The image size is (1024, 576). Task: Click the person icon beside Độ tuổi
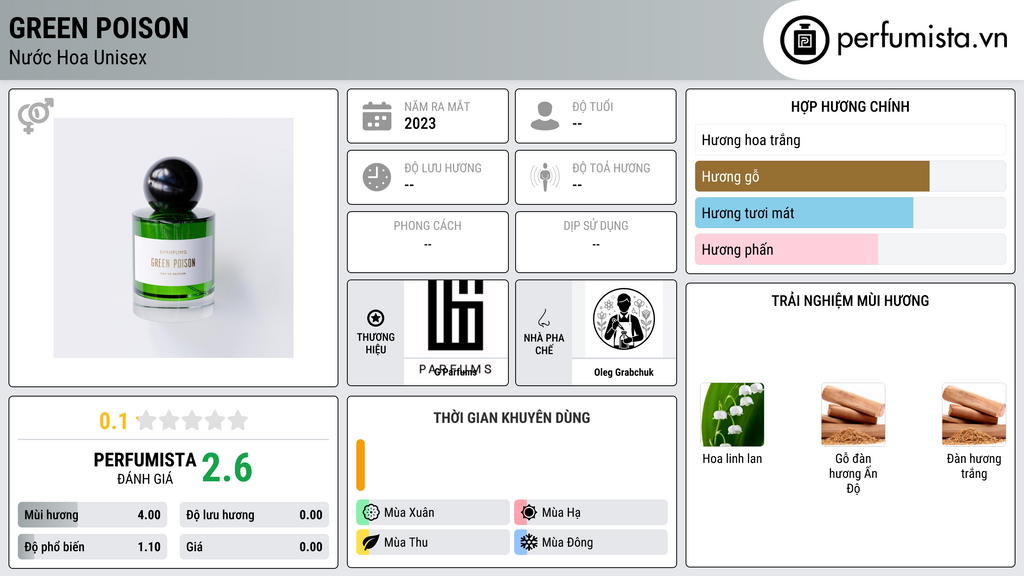[545, 116]
